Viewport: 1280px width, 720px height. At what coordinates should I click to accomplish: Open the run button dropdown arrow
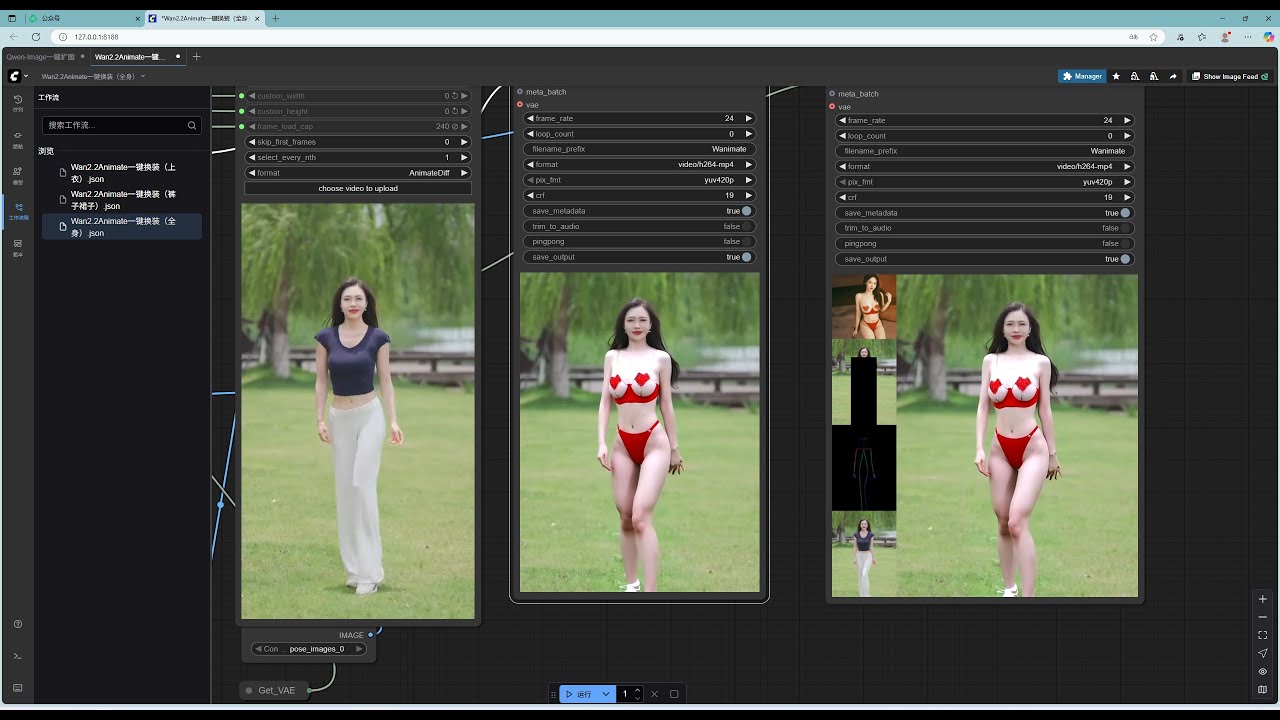(606, 694)
